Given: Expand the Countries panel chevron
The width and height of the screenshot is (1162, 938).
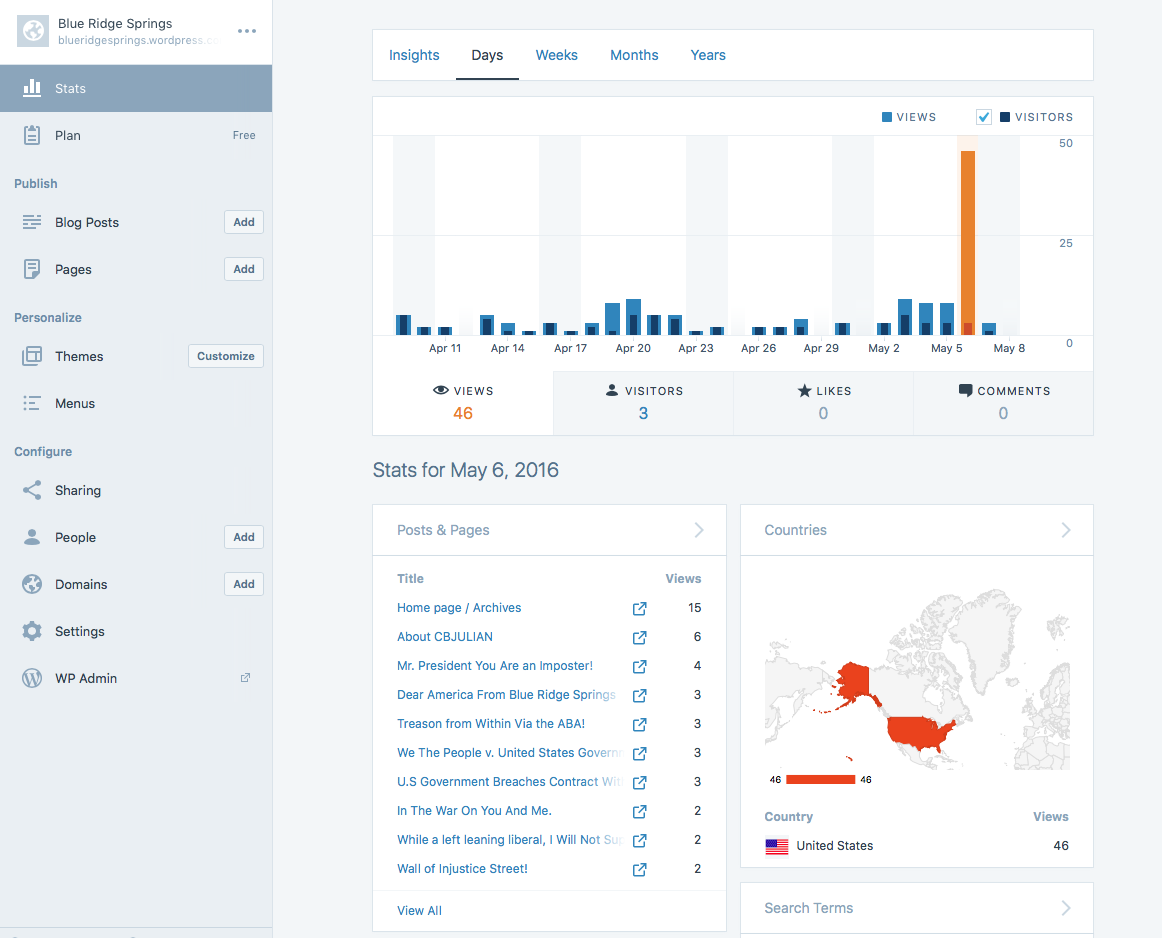Looking at the screenshot, I should click(1066, 530).
